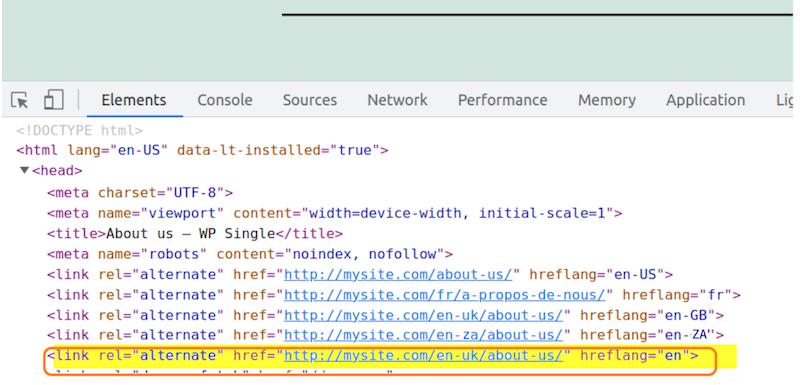Image resolution: width=800 pixels, height=385 pixels.
Task: Open the Performance tab
Action: [x=502, y=100]
